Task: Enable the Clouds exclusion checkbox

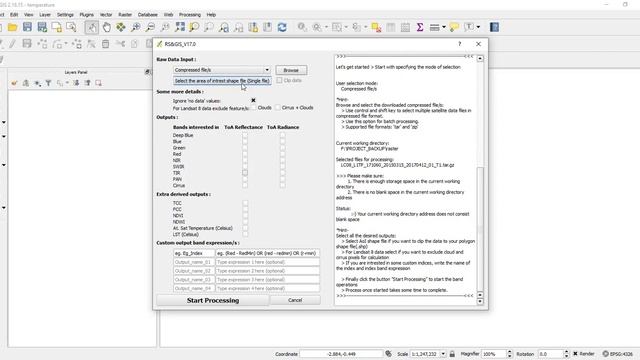Action: [x=254, y=107]
